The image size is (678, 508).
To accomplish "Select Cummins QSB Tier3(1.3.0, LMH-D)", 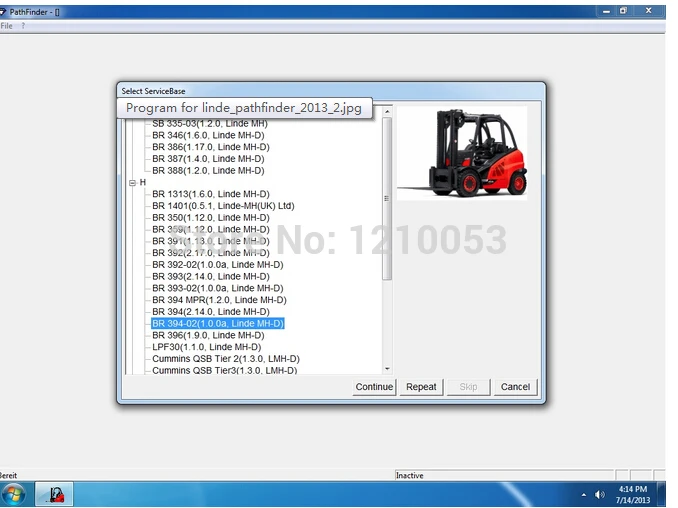I will (224, 370).
